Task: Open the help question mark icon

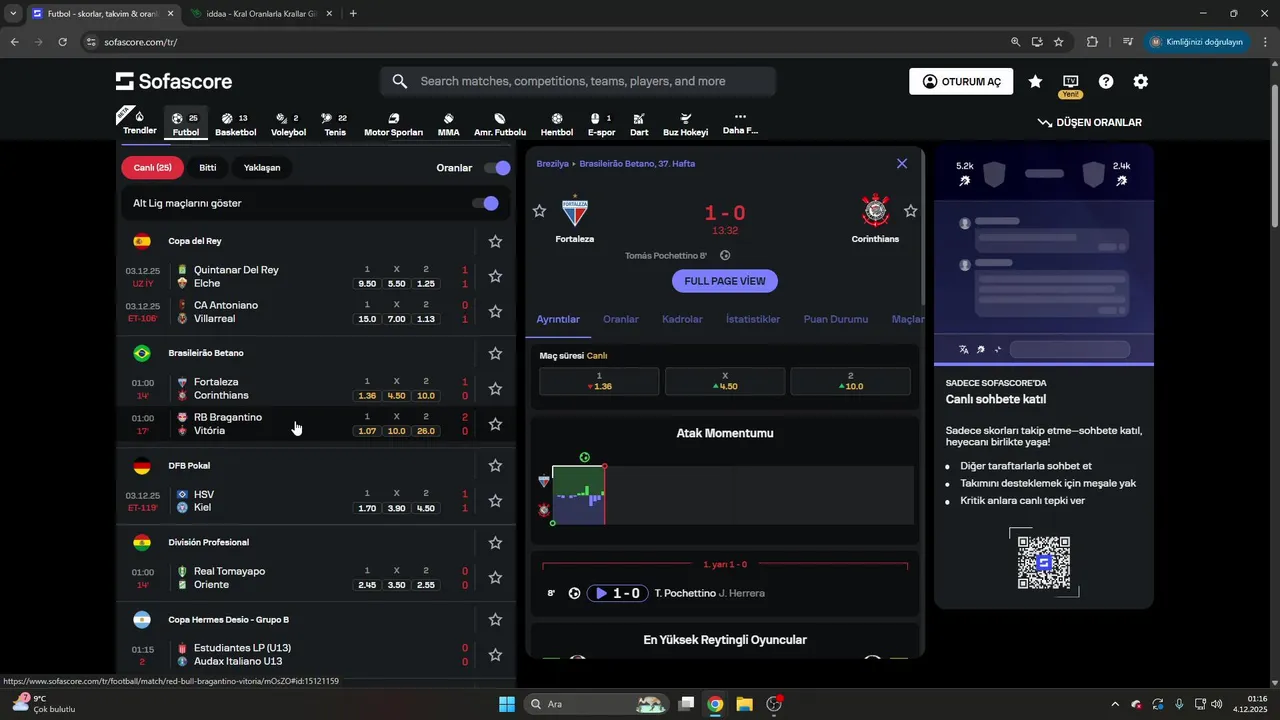Action: point(1106,81)
